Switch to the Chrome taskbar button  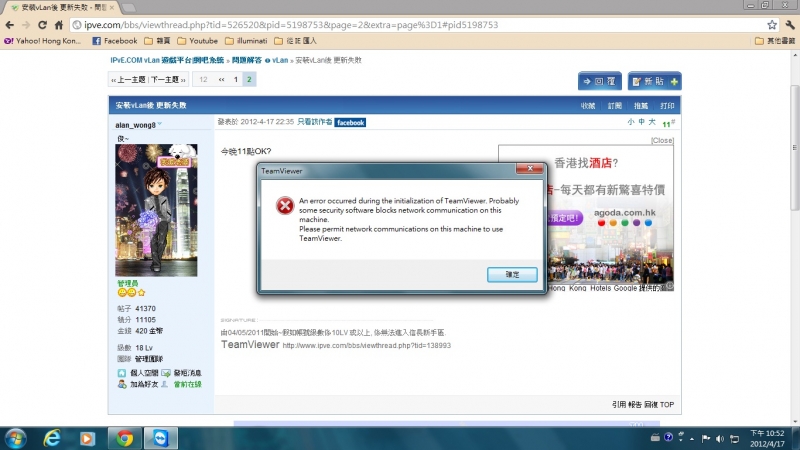tap(124, 439)
